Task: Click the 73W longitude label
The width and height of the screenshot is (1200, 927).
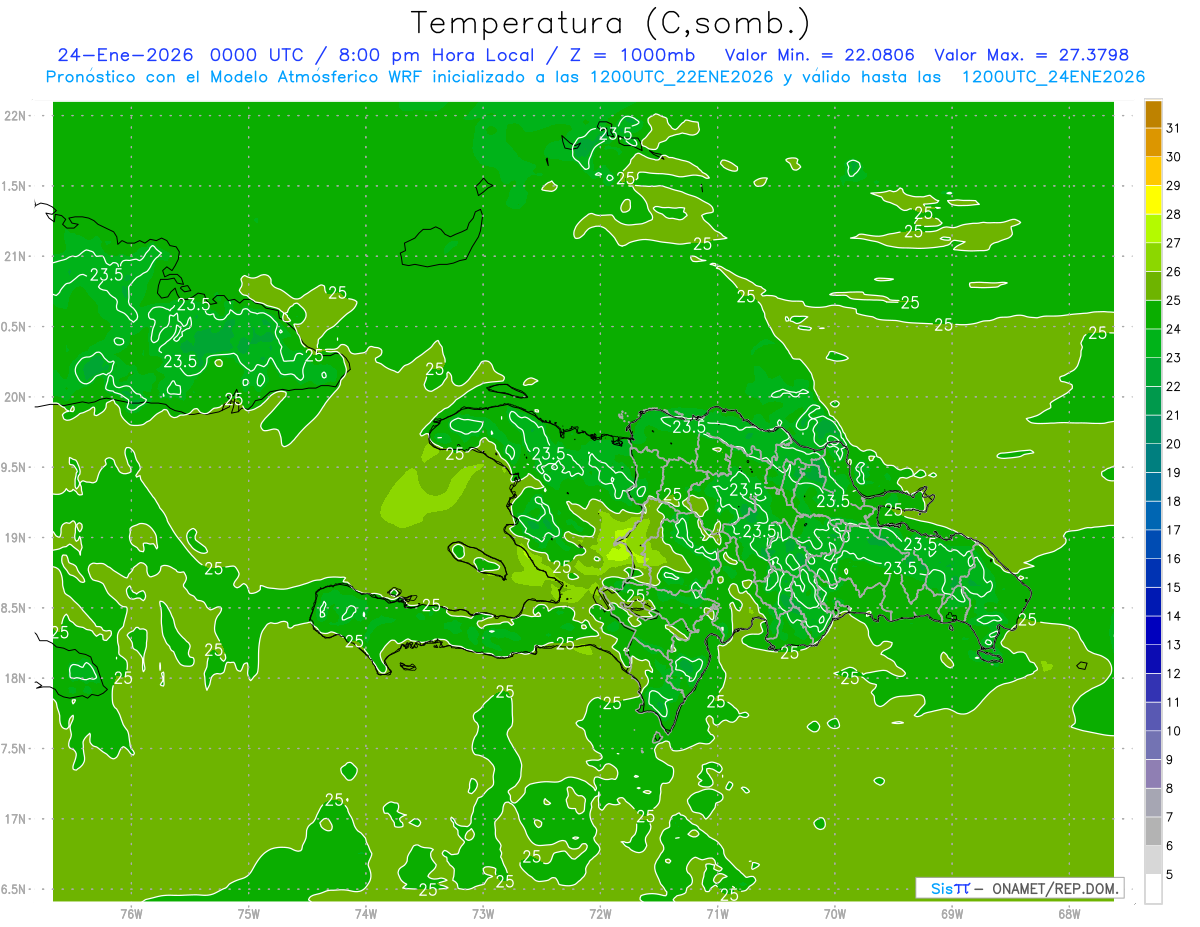Action: pyautogui.click(x=483, y=913)
